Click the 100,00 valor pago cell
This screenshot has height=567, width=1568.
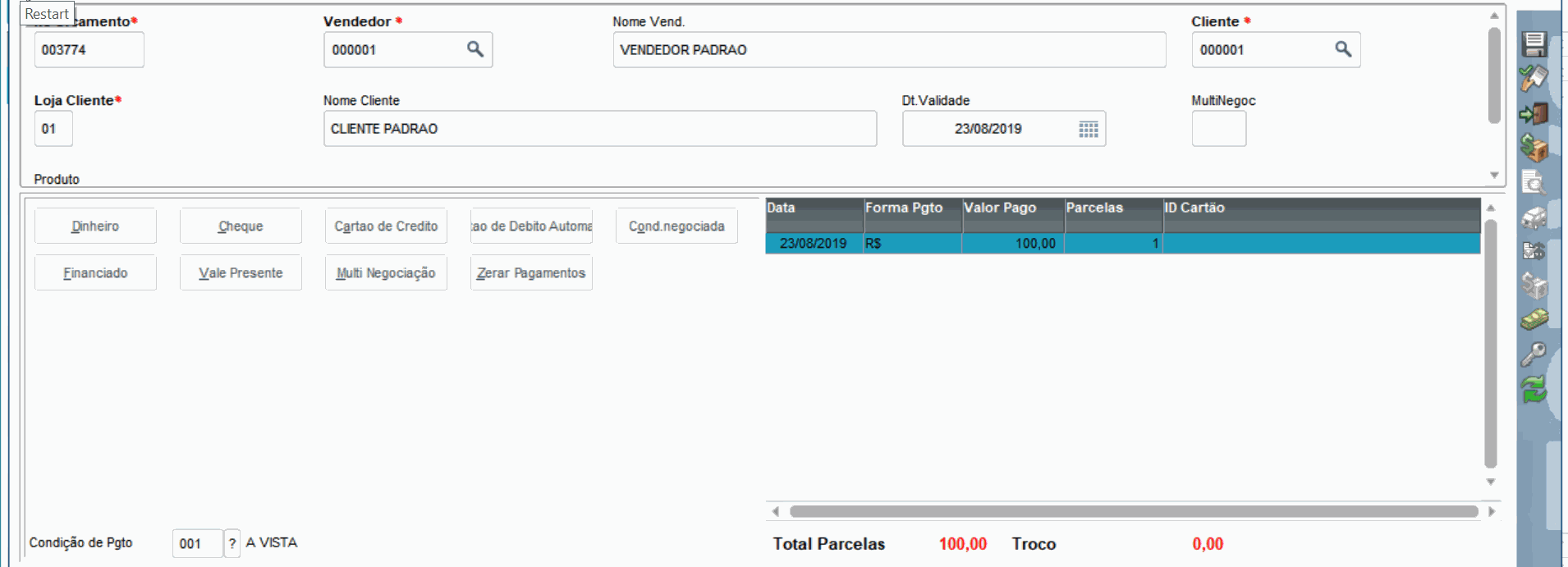click(1014, 244)
